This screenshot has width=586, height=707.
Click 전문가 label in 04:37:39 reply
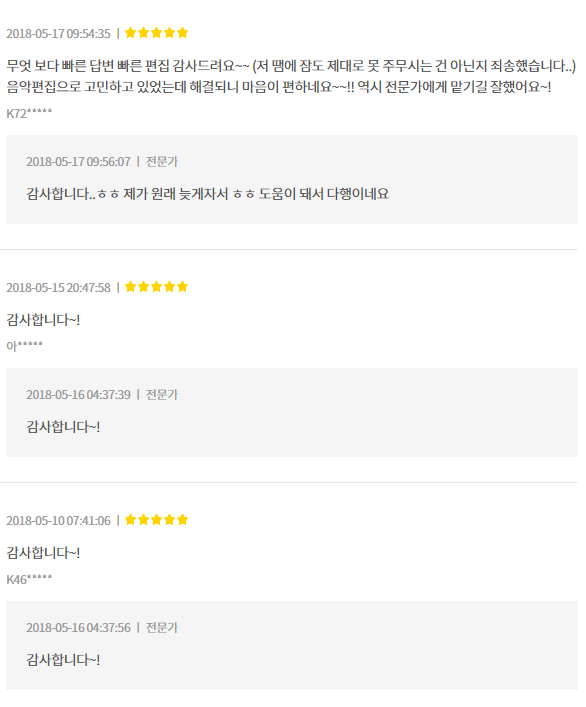click(x=162, y=395)
